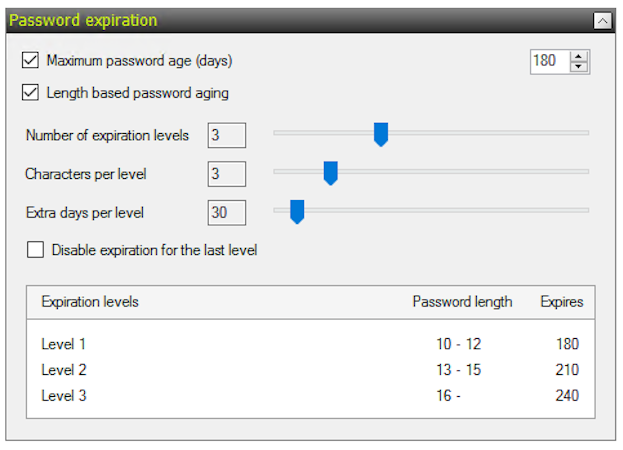Click the Extra days per level field
The height and width of the screenshot is (450, 623).
(226, 212)
